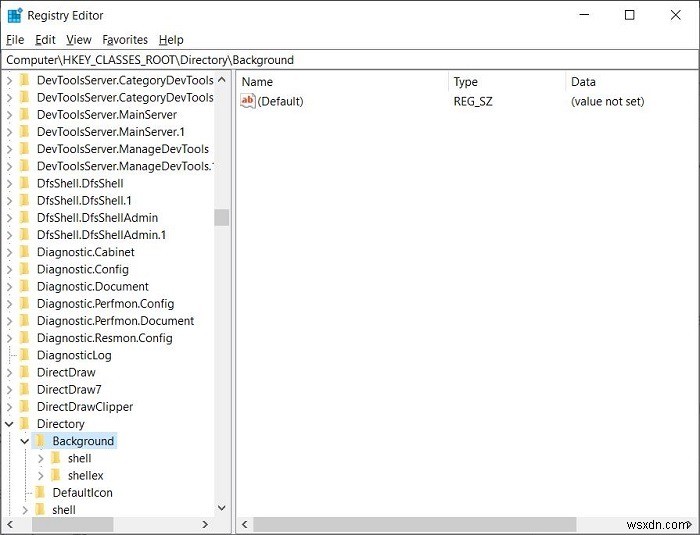Open the Help menu
700x535 pixels.
[171, 40]
